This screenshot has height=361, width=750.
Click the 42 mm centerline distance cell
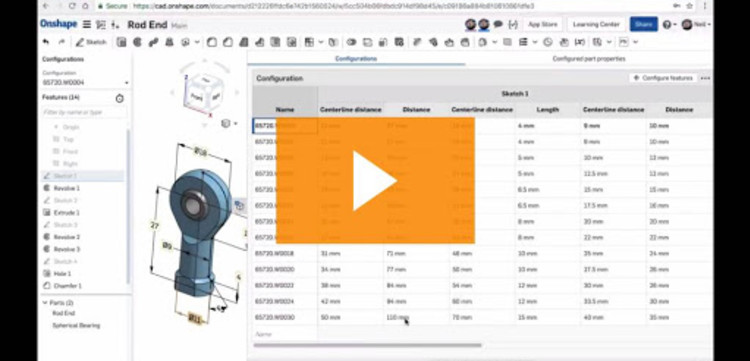[x=351, y=302]
